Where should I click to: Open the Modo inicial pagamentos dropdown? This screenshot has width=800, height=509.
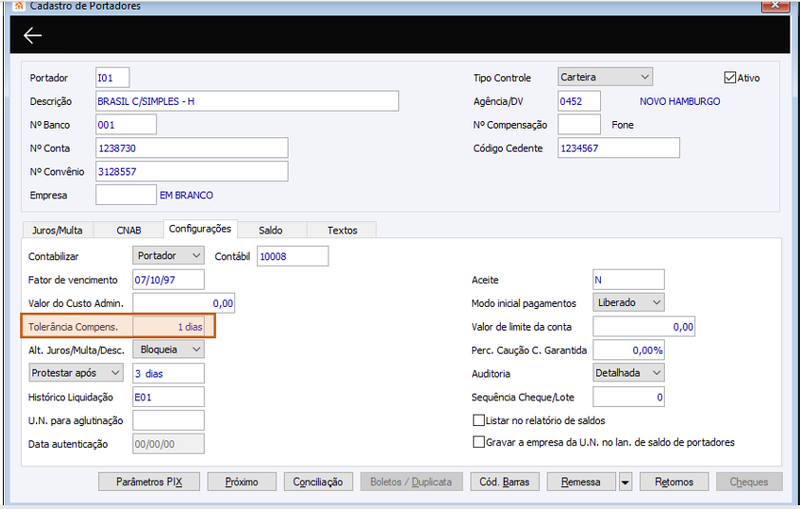pyautogui.click(x=629, y=302)
